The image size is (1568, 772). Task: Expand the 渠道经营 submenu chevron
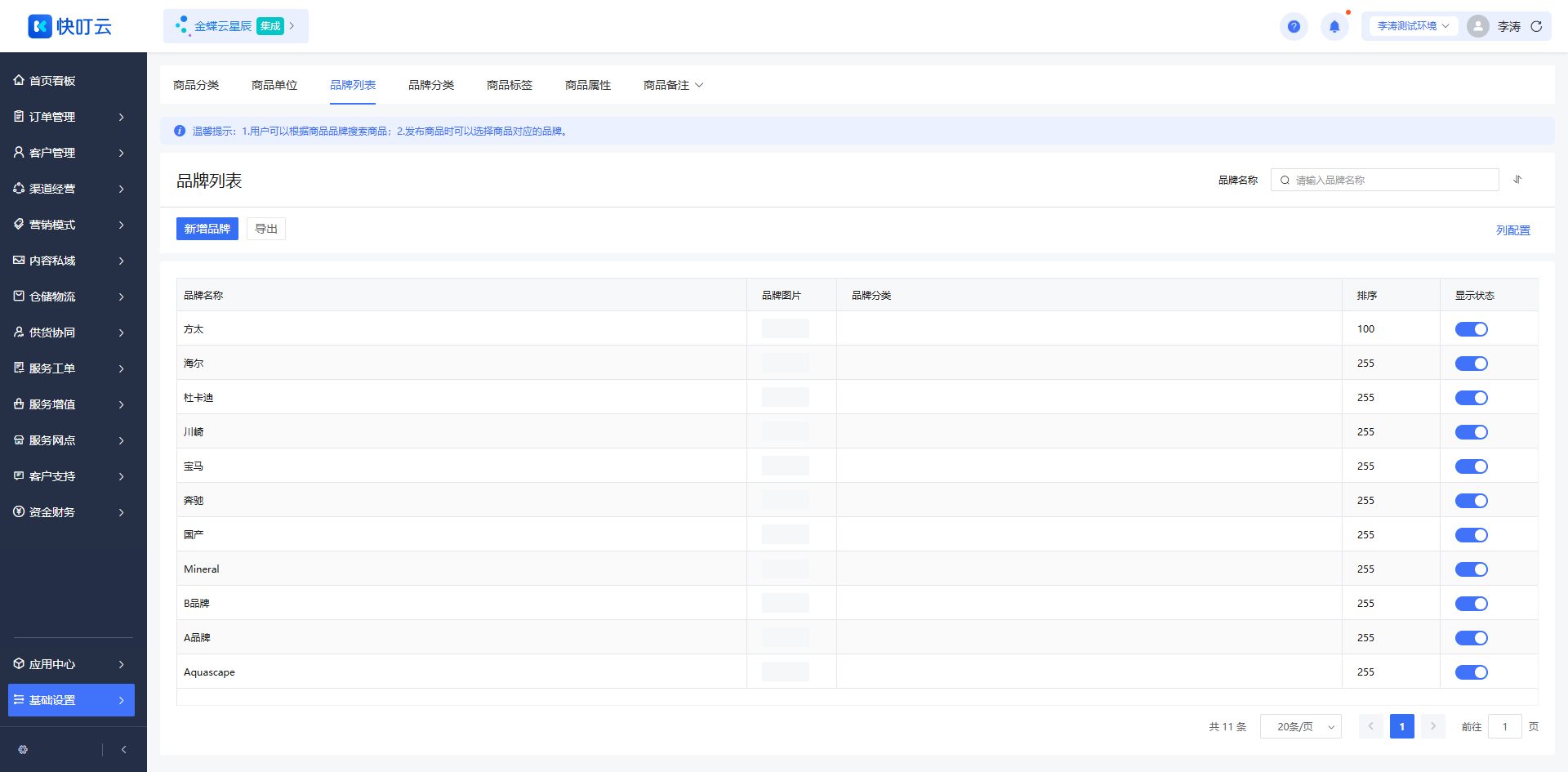click(x=121, y=189)
